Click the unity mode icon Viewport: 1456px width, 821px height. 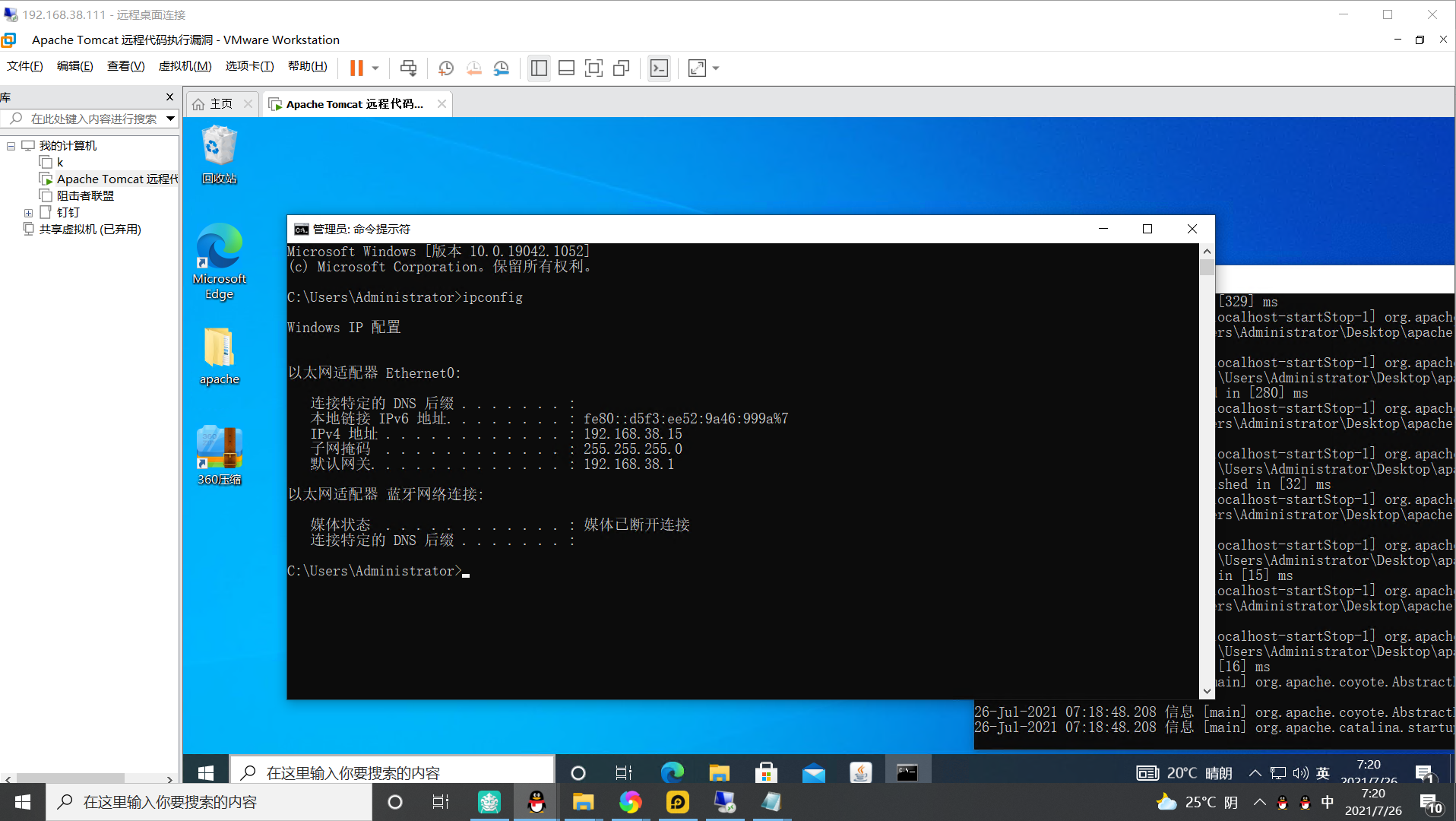(622, 68)
